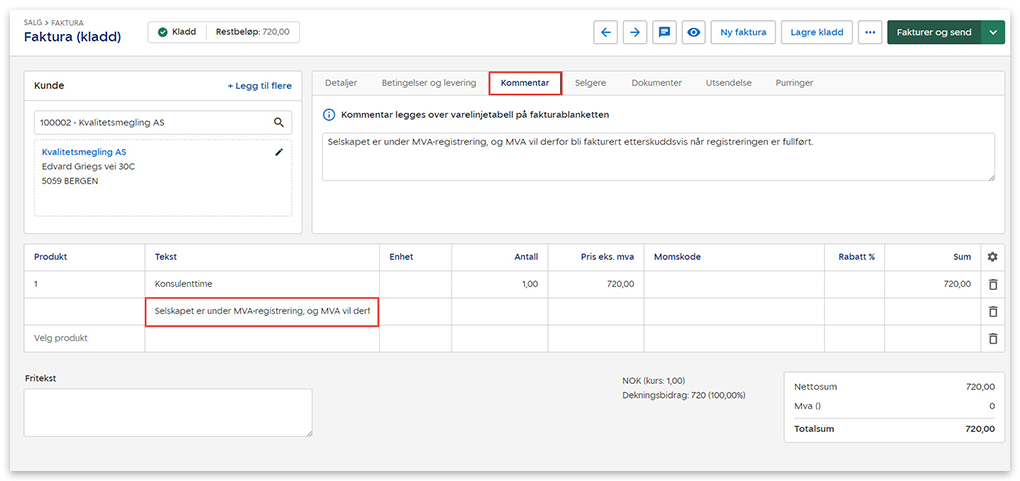Open the comment speech bubble icon
Image resolution: width=1020 pixels, height=481 pixels.
(663, 32)
